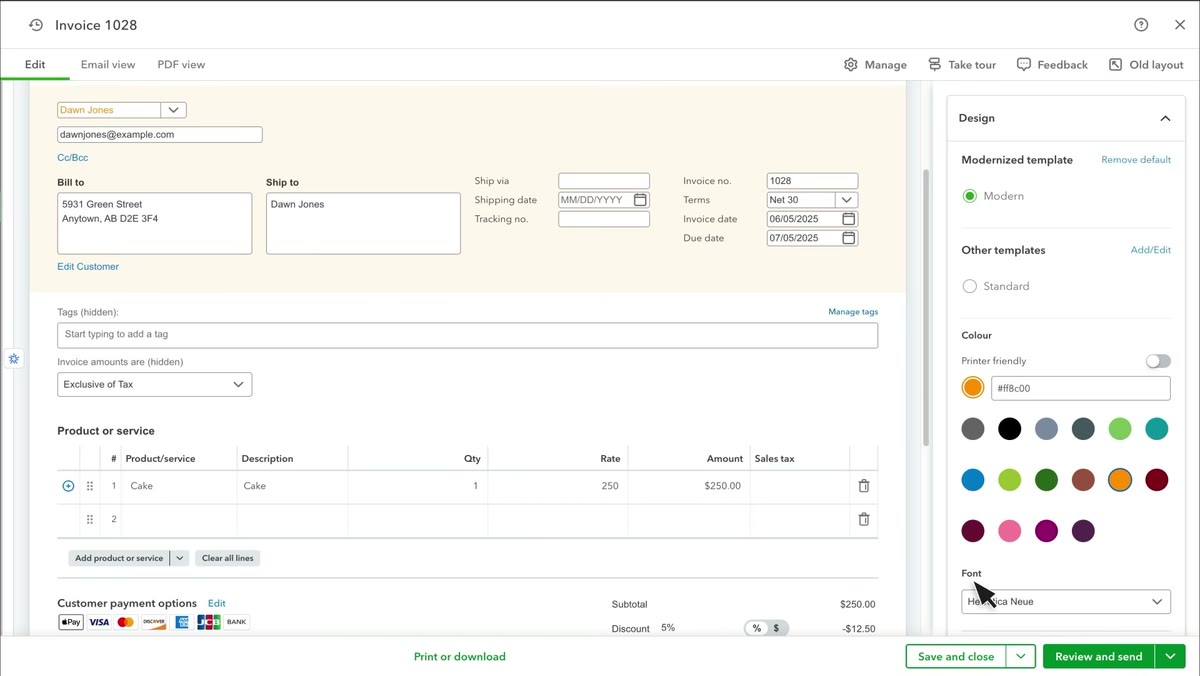This screenshot has height=676, width=1200.
Task: Open the Terms Net 30 dropdown
Action: point(847,200)
